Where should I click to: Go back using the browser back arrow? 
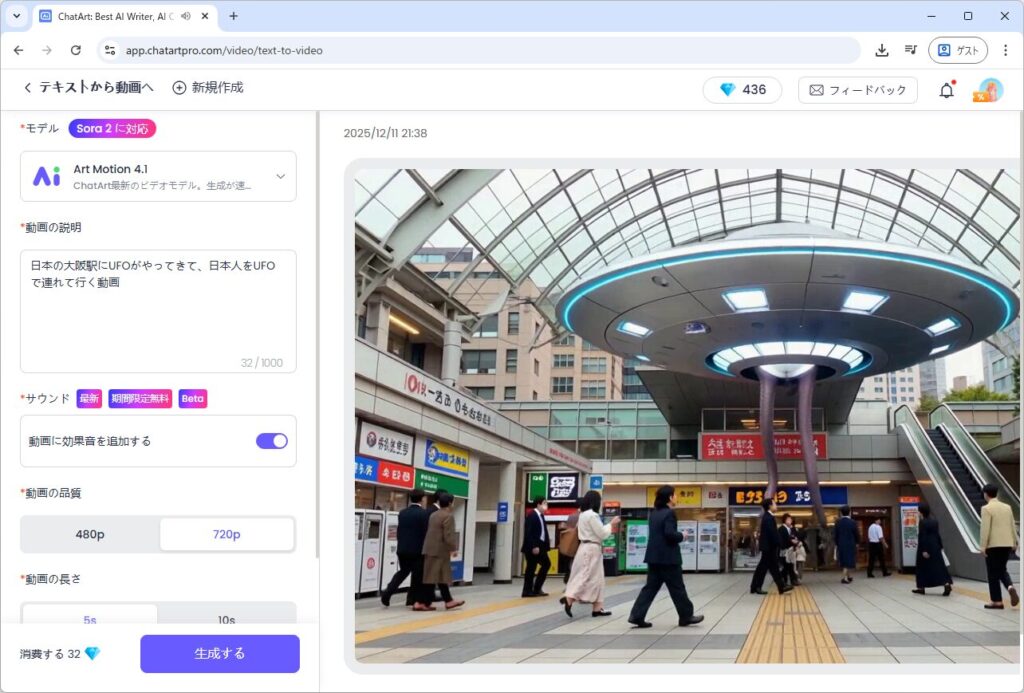pyautogui.click(x=18, y=50)
